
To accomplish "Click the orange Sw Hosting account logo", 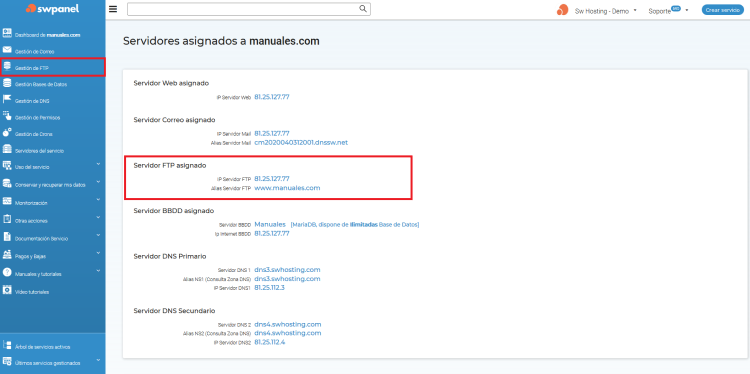I will pyautogui.click(x=562, y=10).
